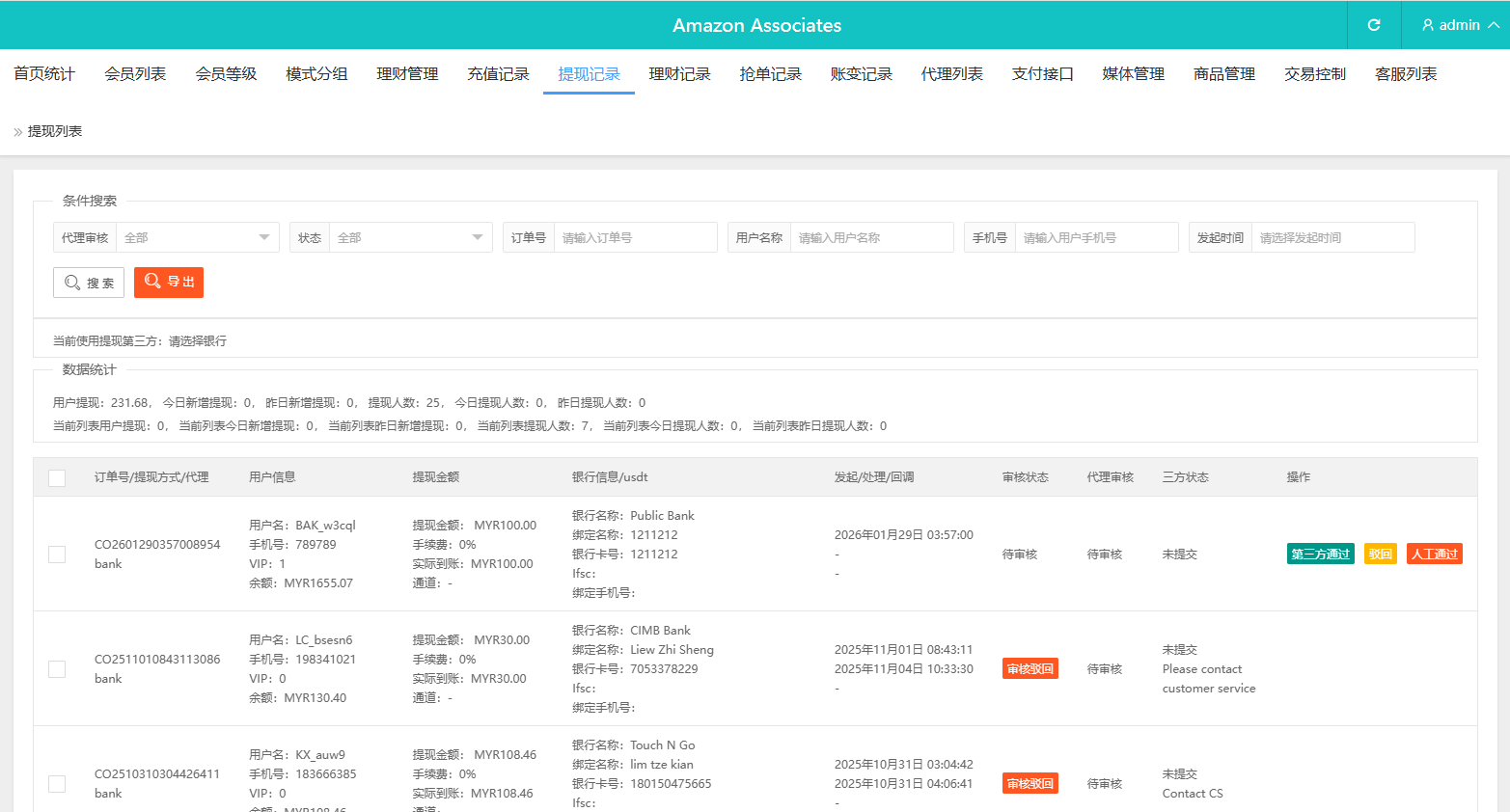The height and width of the screenshot is (812, 1510).
Task: Click the green 第三方通过 button
Action: pyautogui.click(x=1320, y=555)
